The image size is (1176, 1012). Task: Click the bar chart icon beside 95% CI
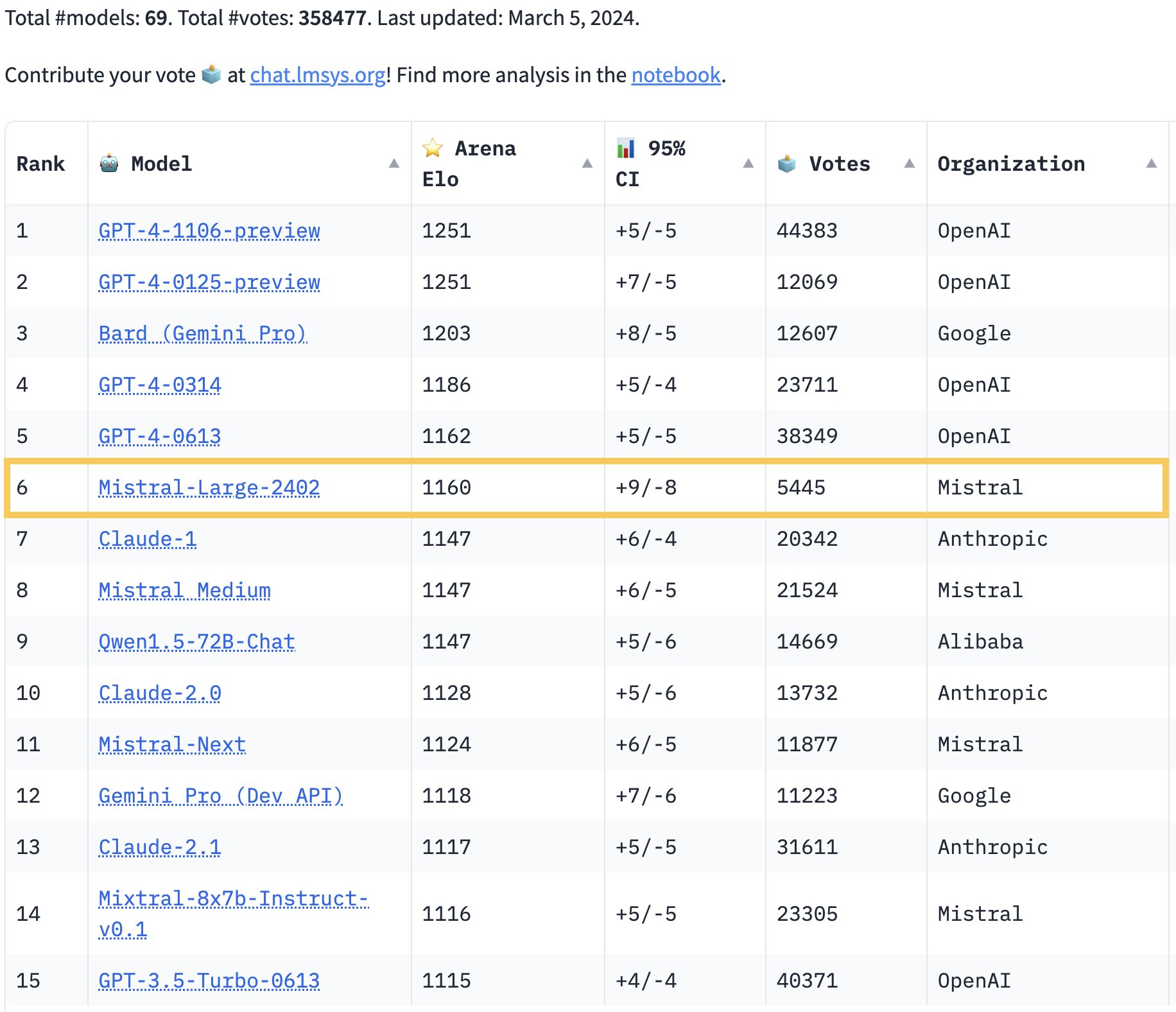coord(626,148)
